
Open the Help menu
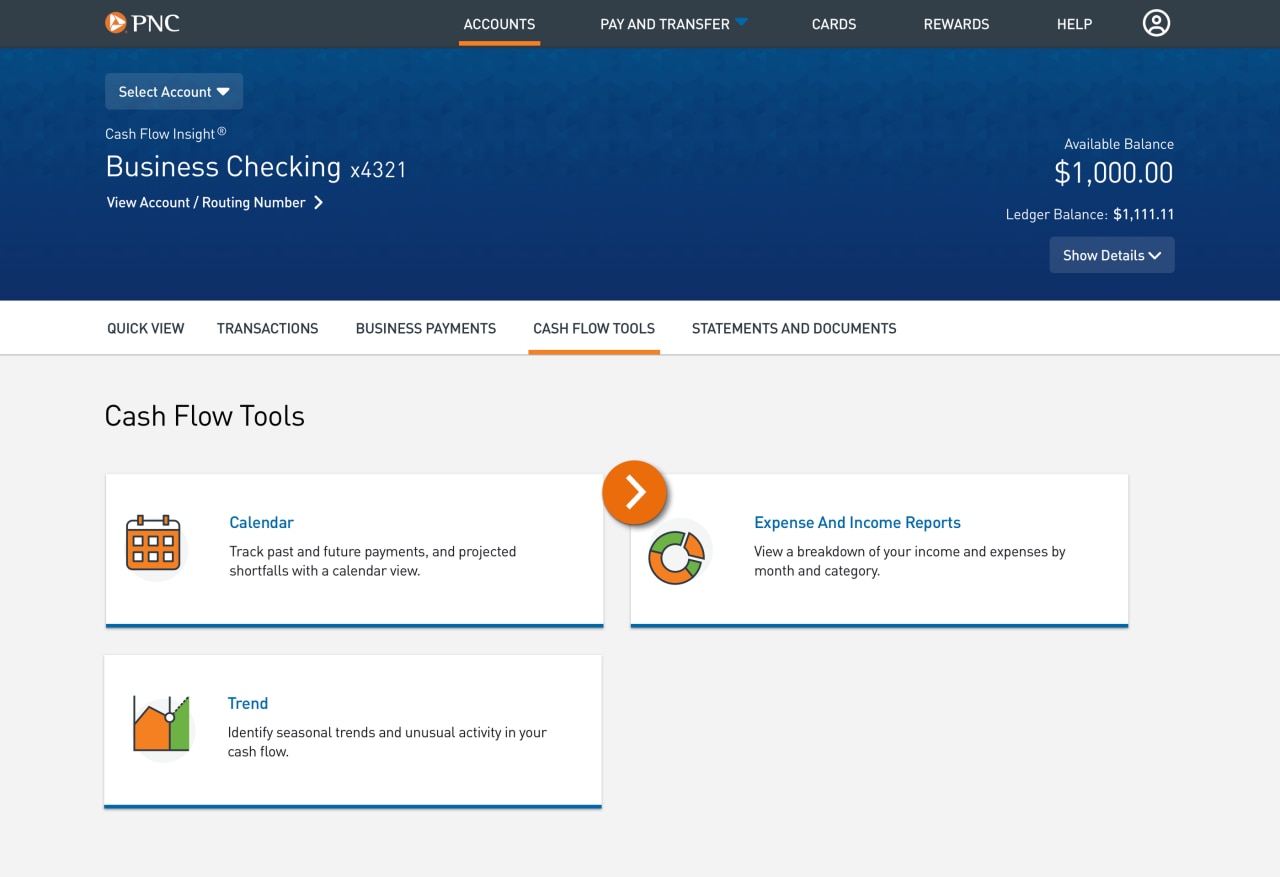1074,24
